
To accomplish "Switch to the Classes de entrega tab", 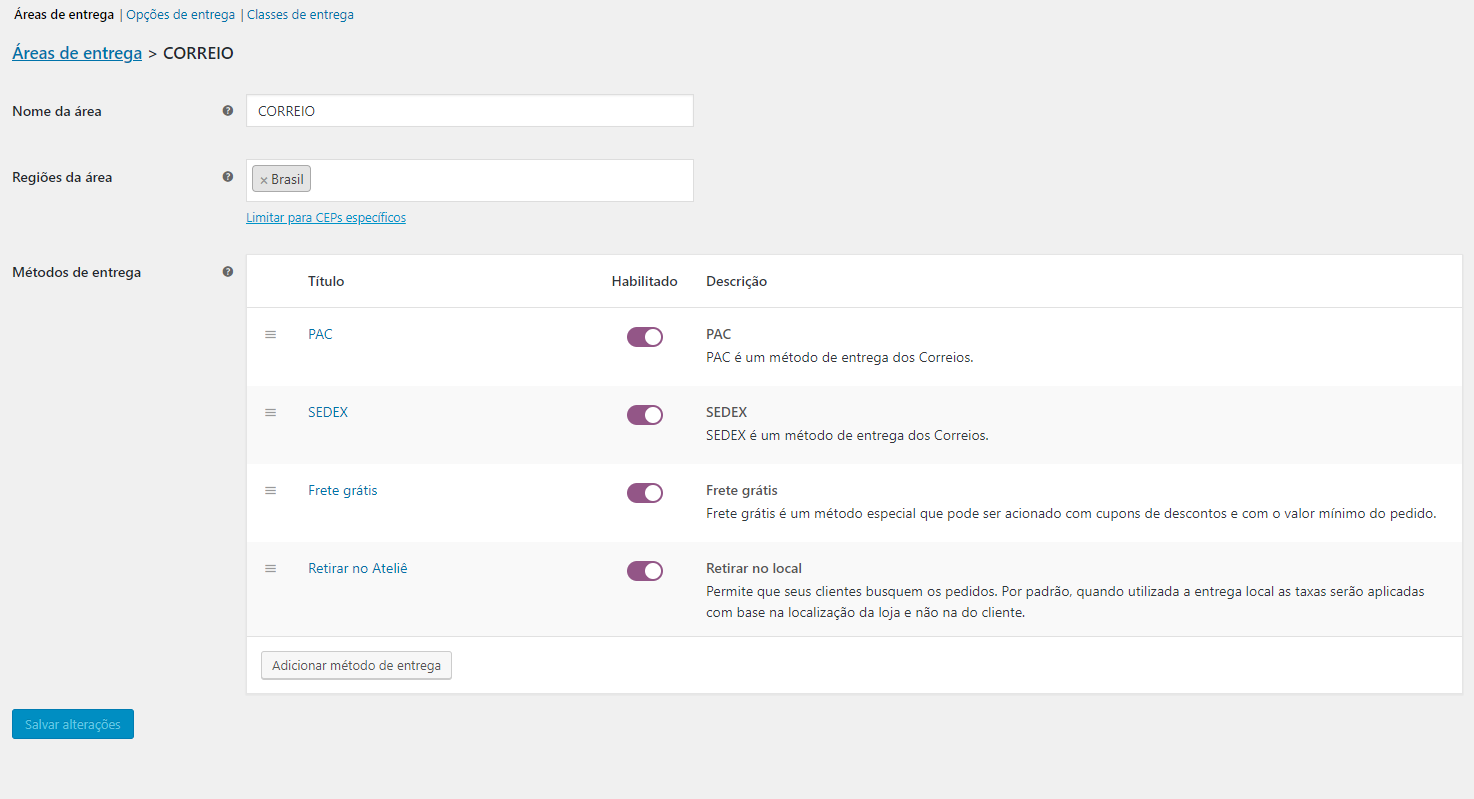I will coord(300,14).
